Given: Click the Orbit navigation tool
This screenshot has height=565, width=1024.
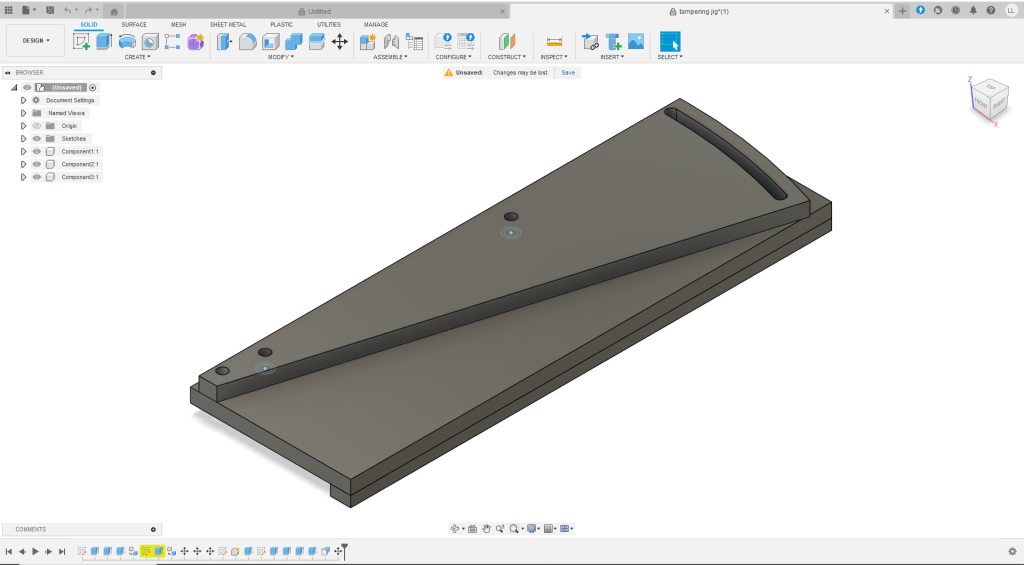Looking at the screenshot, I should pyautogui.click(x=455, y=528).
